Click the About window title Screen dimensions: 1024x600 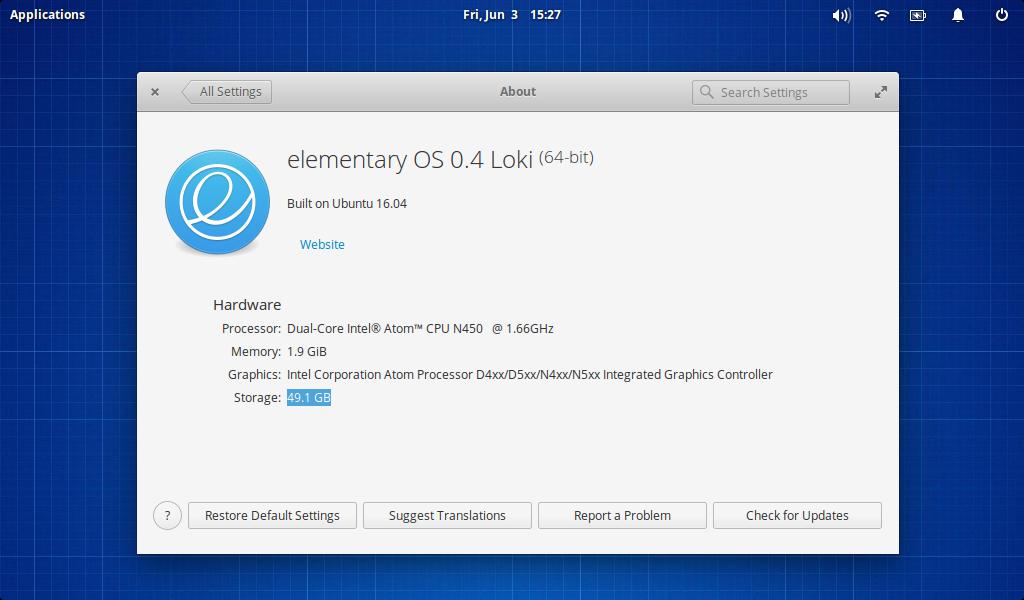coord(518,91)
